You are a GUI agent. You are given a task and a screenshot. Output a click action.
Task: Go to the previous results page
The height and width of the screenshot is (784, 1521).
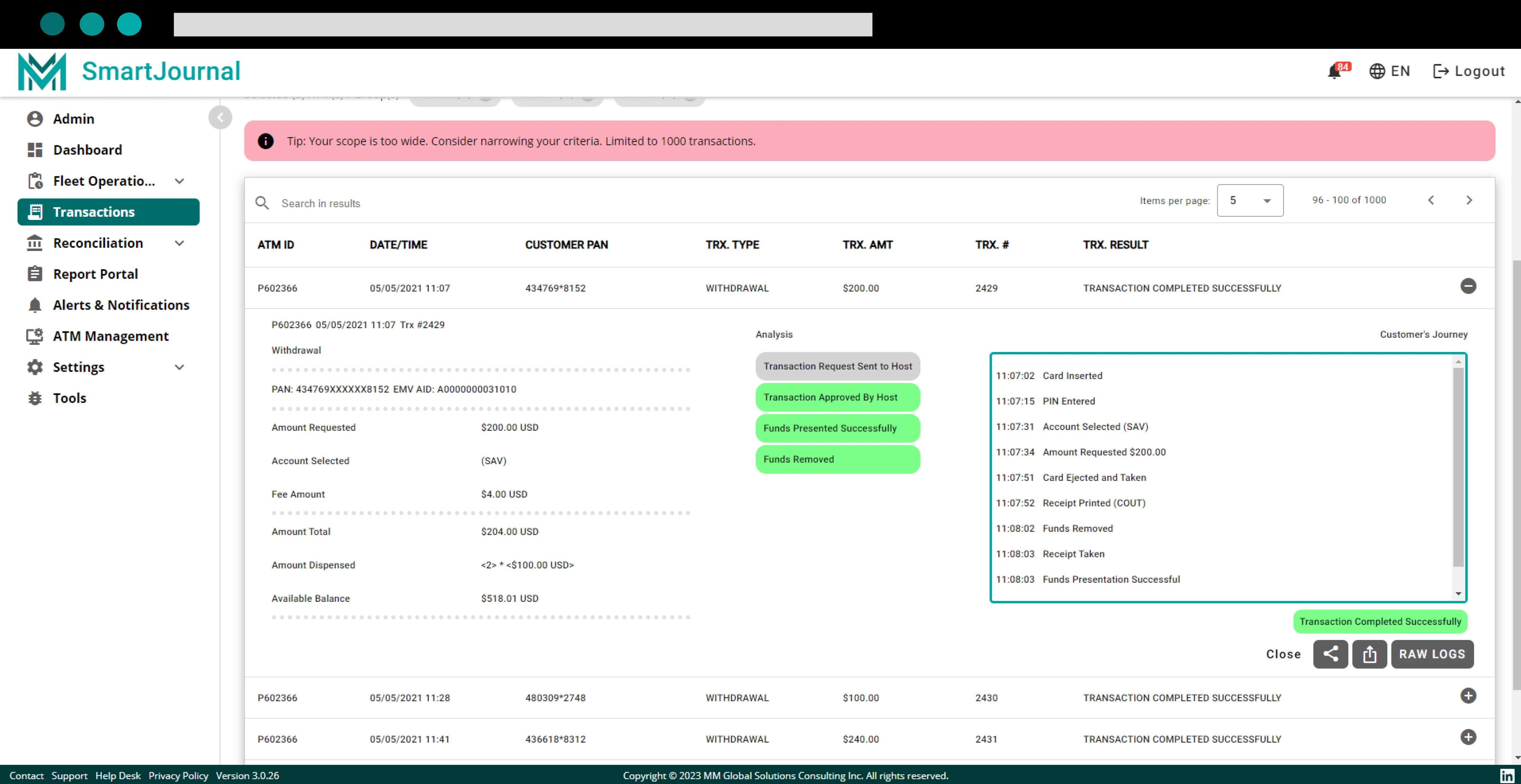click(1431, 200)
